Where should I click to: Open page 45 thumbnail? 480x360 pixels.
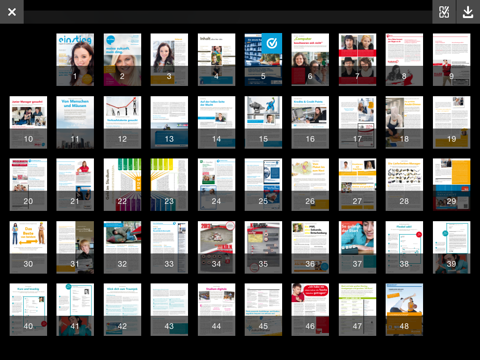263,310
